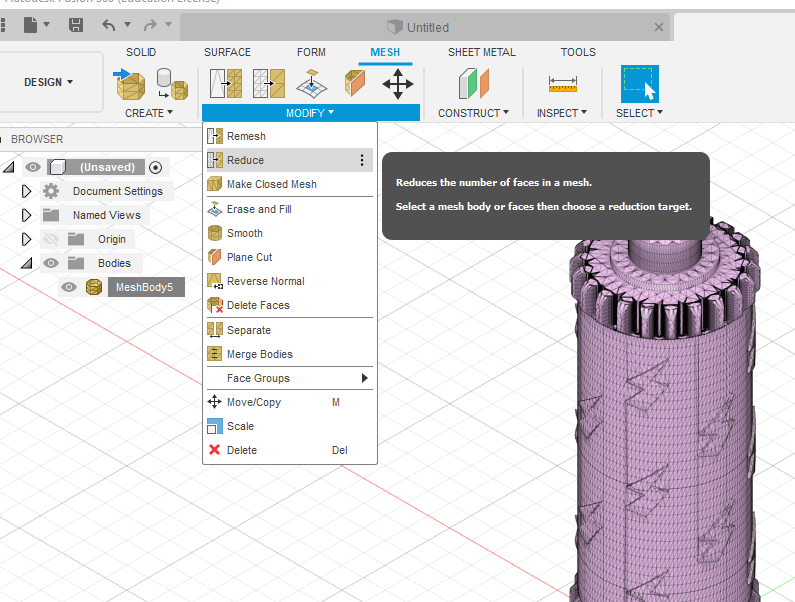
Task: Choose Reverse Normal menu entry
Action: click(x=290, y=281)
